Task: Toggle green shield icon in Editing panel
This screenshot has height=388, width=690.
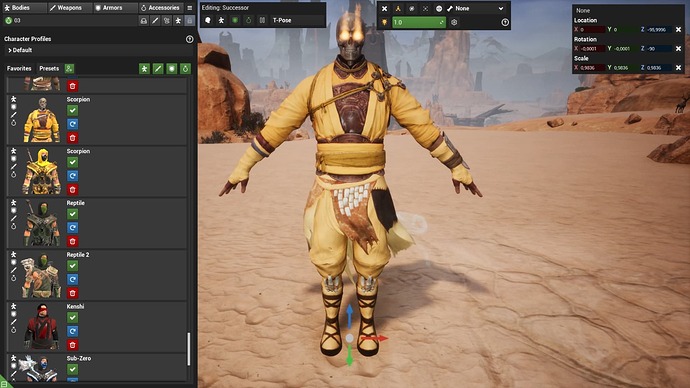Action: click(235, 20)
